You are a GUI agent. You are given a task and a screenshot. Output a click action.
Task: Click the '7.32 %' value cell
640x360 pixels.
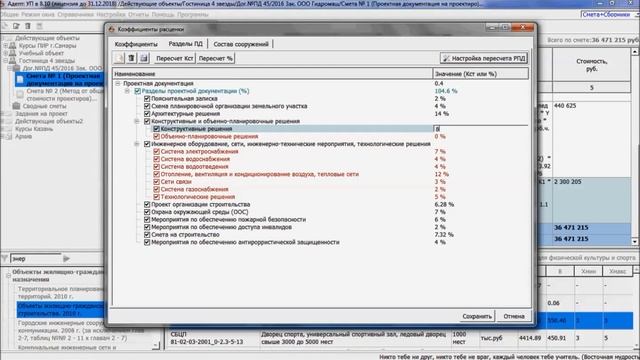(444, 235)
